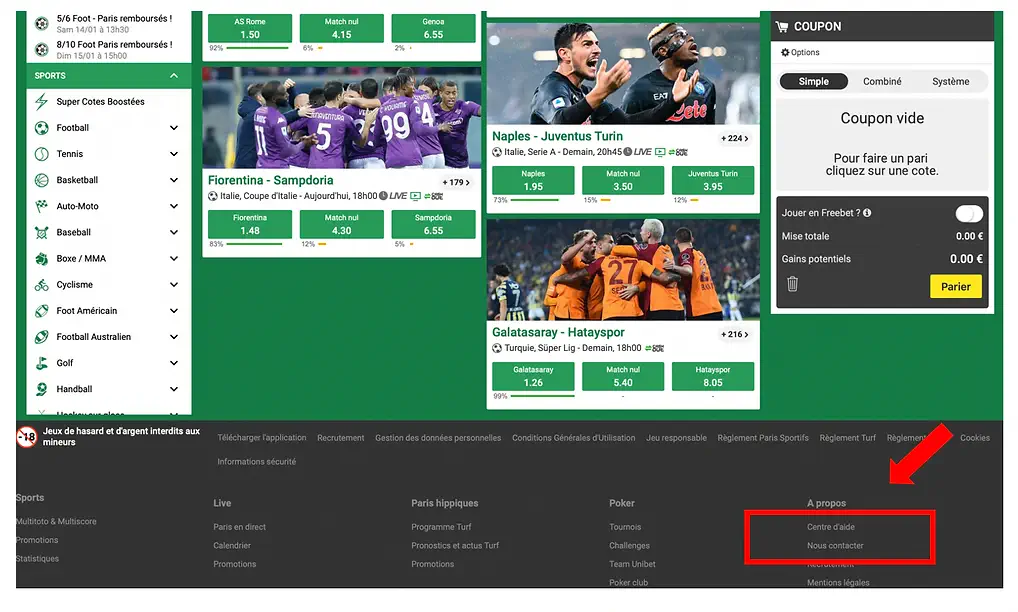The height and width of the screenshot is (612, 1018).
Task: Empty the coupon using the trash icon
Action: (x=791, y=285)
